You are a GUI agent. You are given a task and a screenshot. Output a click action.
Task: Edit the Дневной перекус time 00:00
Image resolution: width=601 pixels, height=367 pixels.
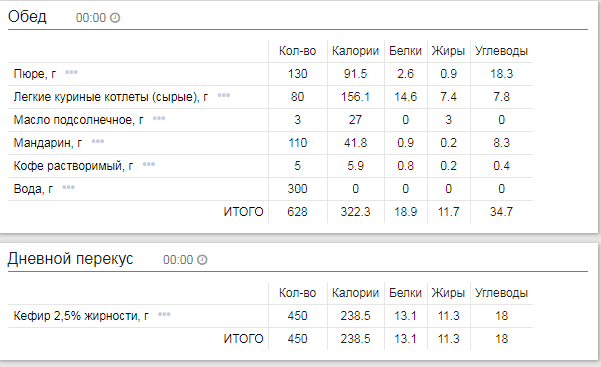click(178, 260)
